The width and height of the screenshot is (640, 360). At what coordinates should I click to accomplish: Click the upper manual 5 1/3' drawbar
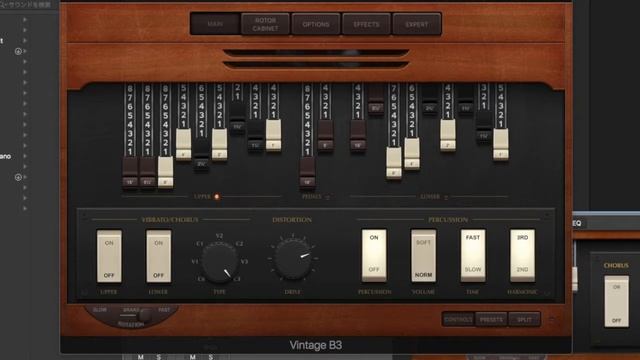point(148,172)
